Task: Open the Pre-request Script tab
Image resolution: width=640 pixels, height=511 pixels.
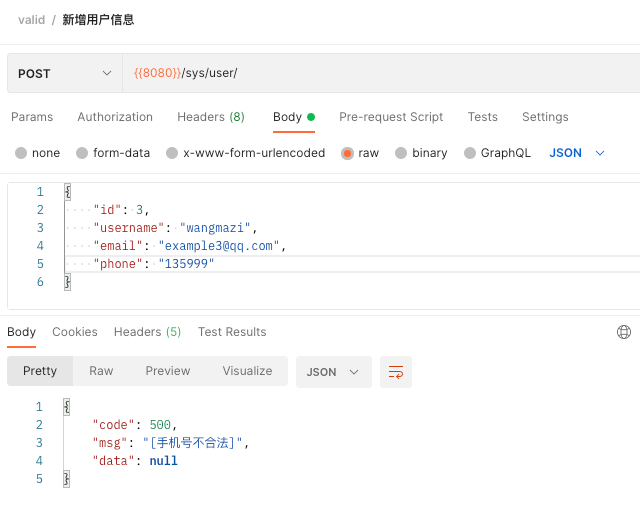Action: pyautogui.click(x=391, y=117)
